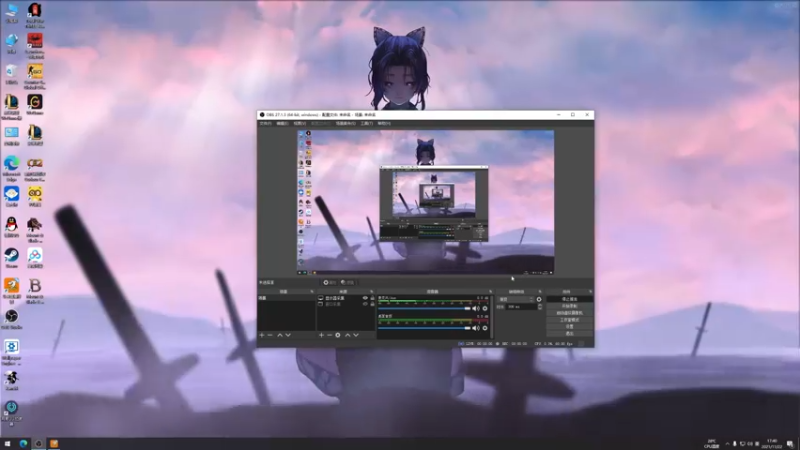Open the Windows Start menu
This screenshot has height=450, width=800.
tap(7, 444)
